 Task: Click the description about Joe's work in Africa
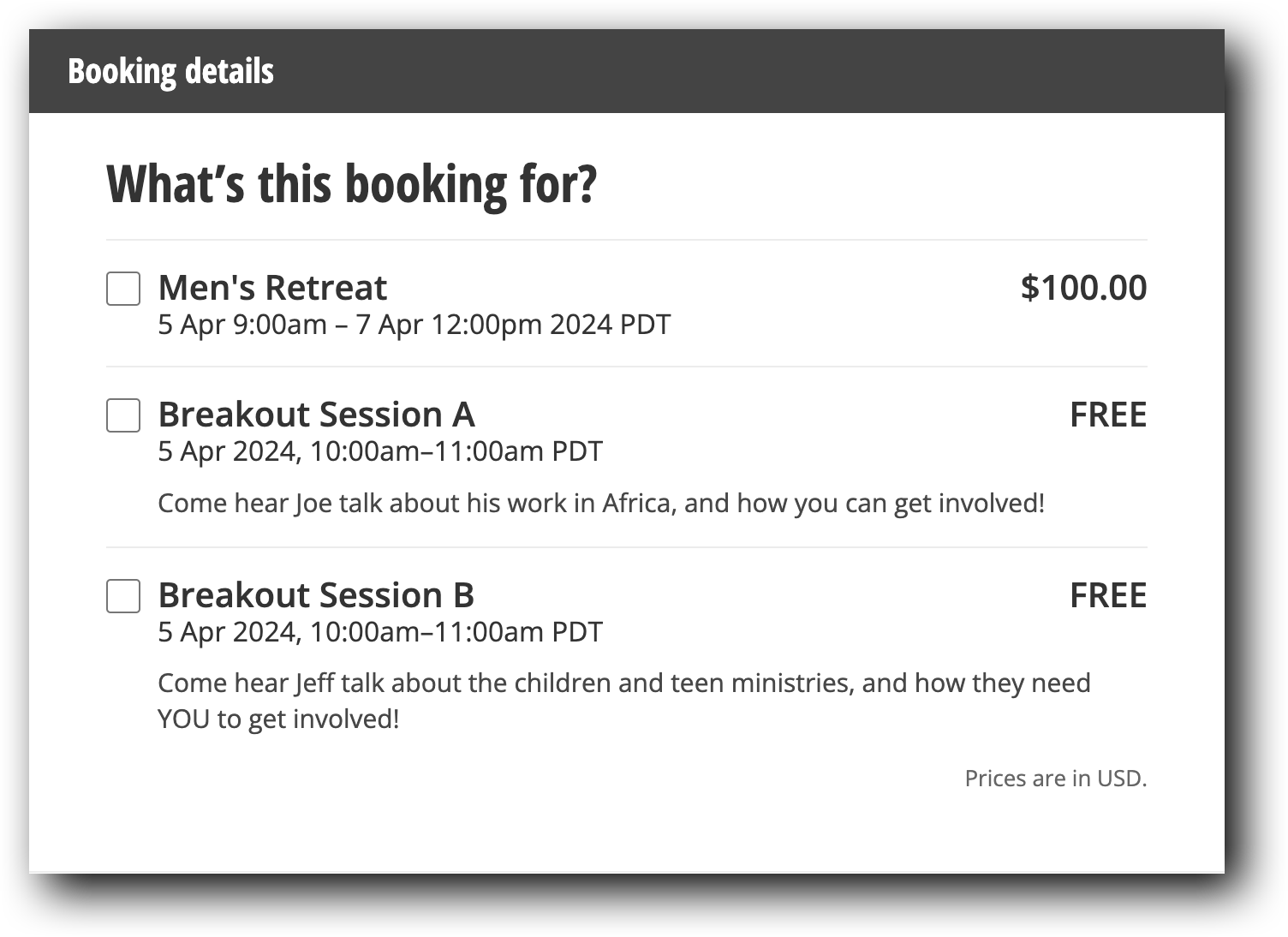pyautogui.click(x=600, y=504)
